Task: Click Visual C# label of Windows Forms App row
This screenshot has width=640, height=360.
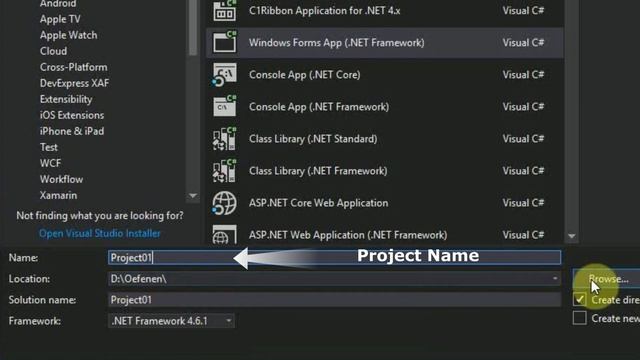Action: (x=523, y=42)
